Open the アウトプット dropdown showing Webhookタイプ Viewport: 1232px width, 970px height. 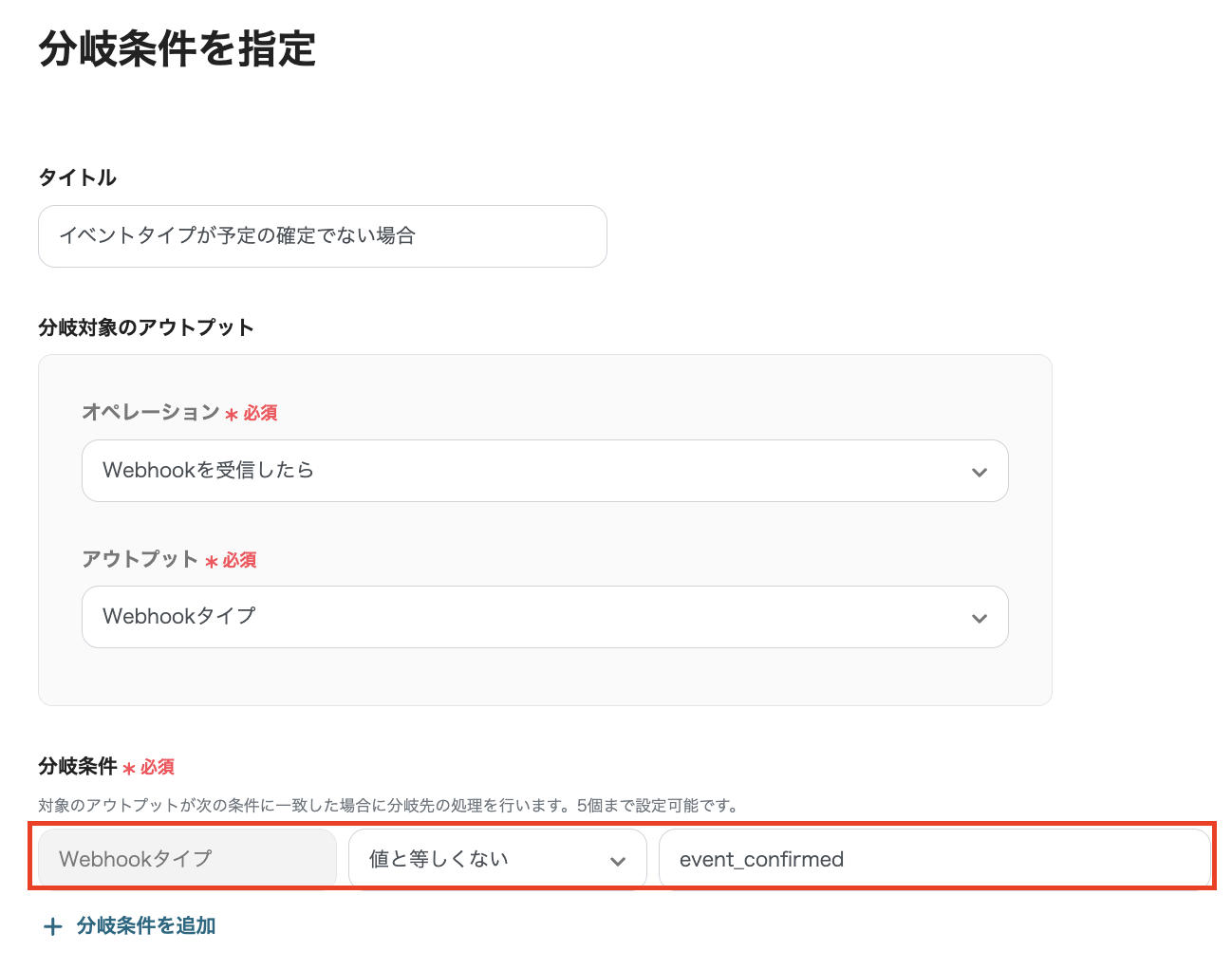click(545, 617)
